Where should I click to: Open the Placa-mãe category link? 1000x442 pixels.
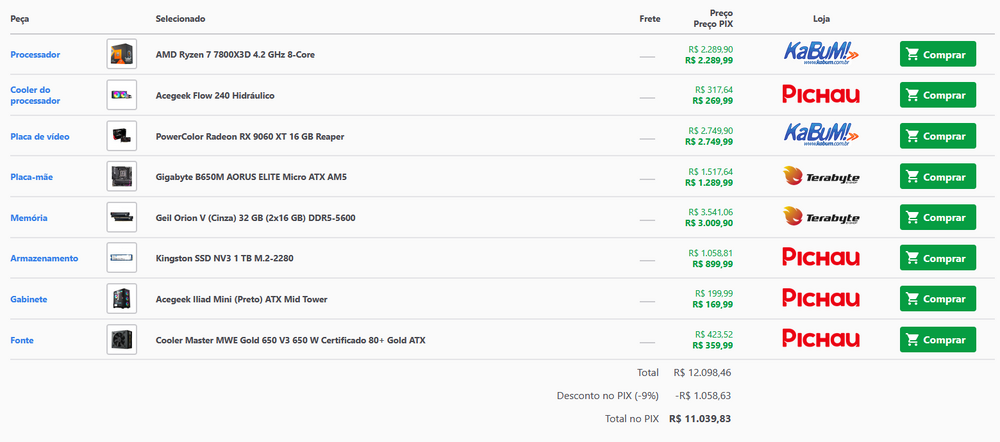(x=32, y=177)
